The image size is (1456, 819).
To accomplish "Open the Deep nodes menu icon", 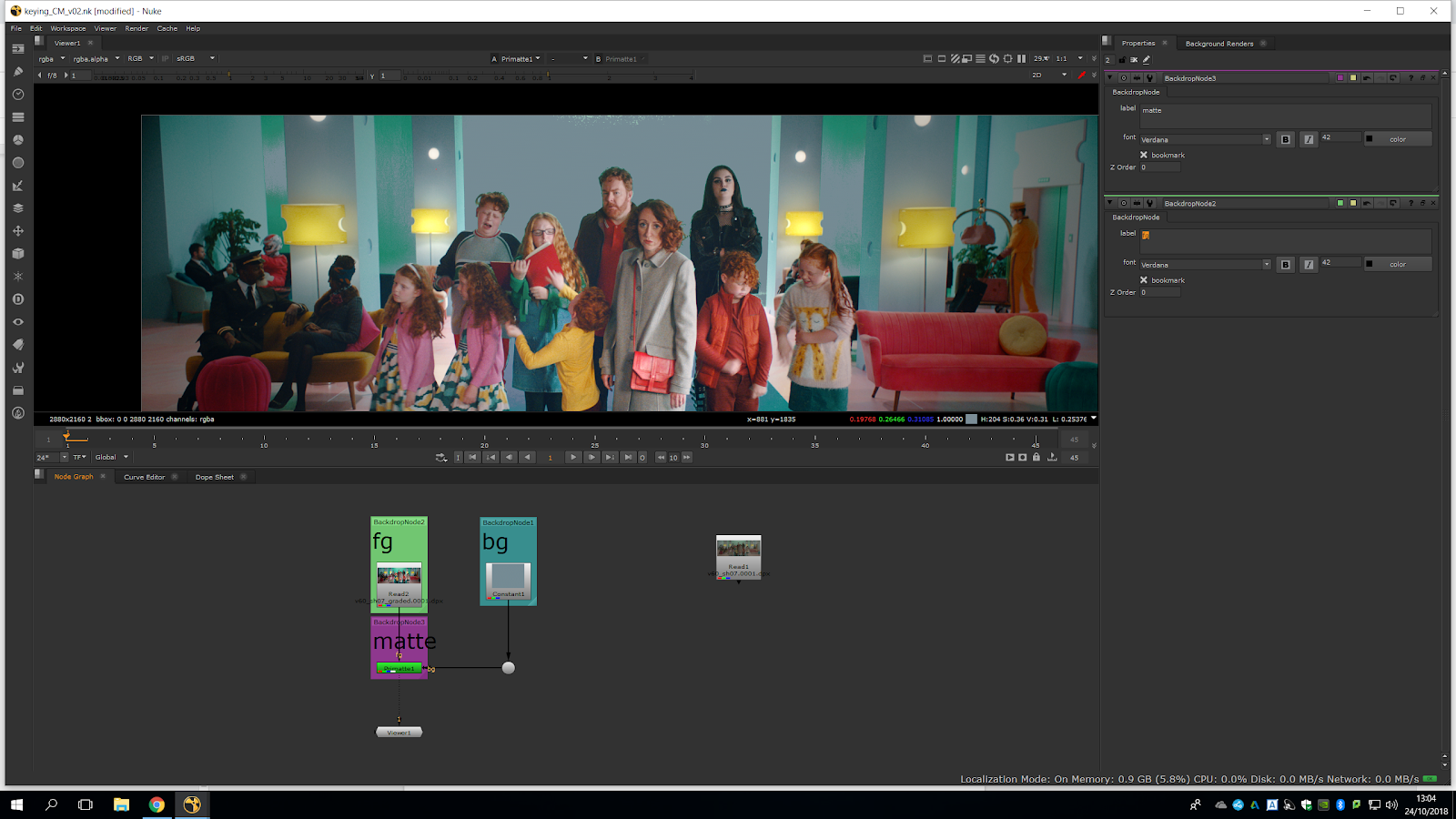I will pos(17,299).
